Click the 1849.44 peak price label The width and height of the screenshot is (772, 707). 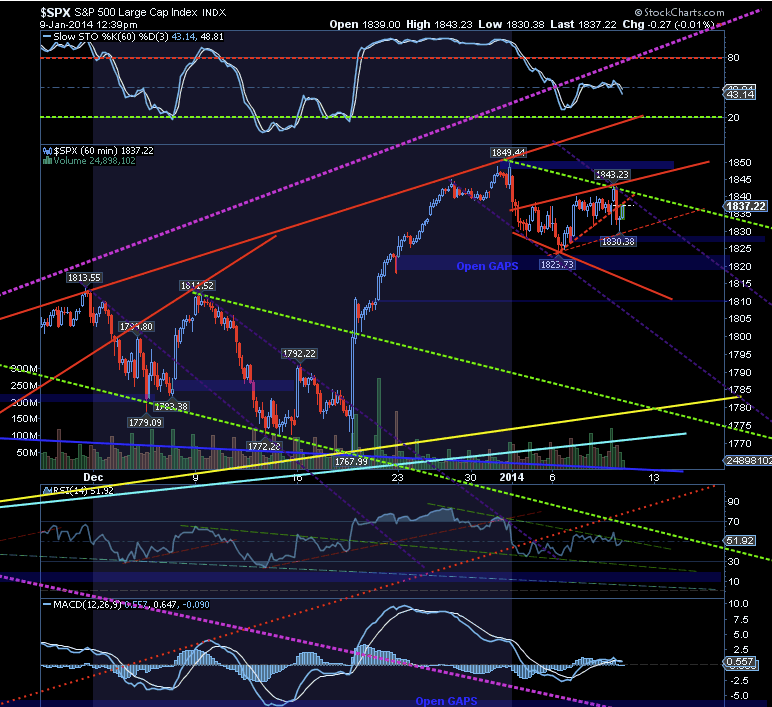pyautogui.click(x=508, y=153)
